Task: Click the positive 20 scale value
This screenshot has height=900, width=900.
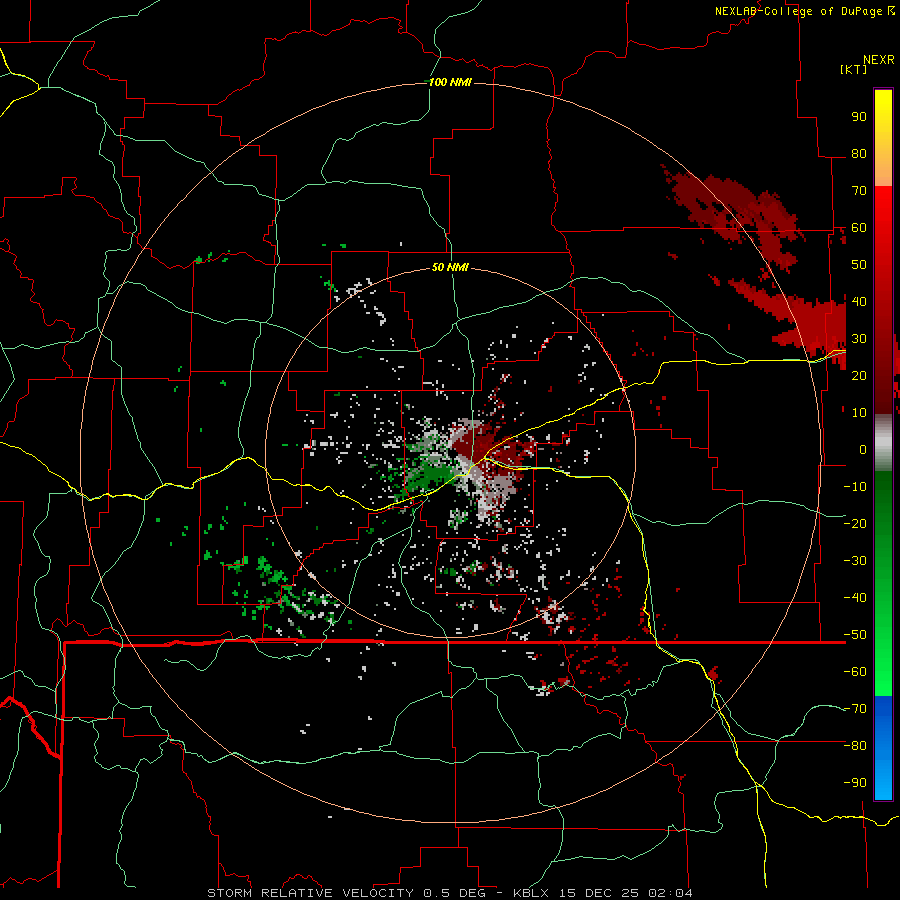Action: [859, 375]
